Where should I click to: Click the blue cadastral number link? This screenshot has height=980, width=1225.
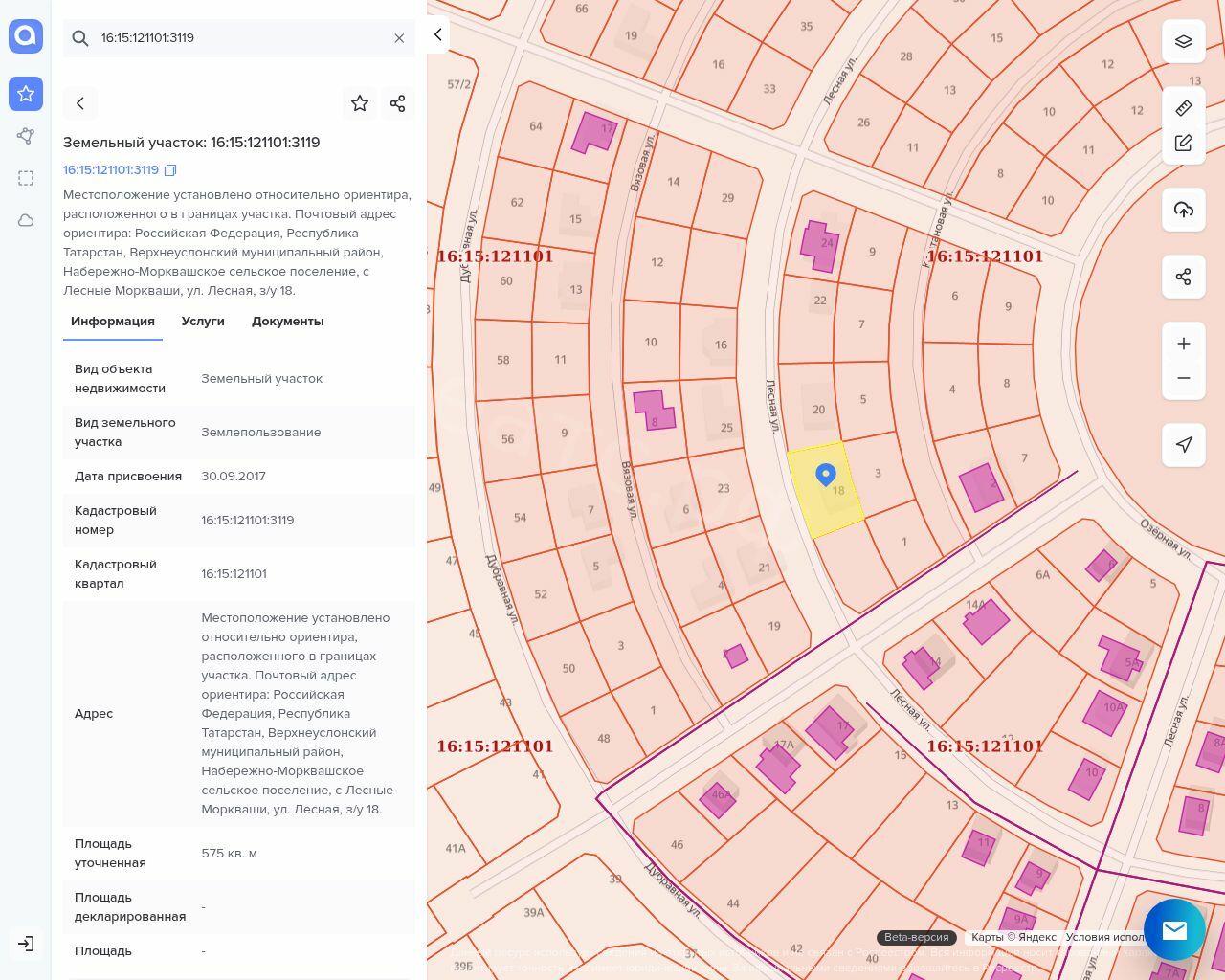tap(111, 170)
